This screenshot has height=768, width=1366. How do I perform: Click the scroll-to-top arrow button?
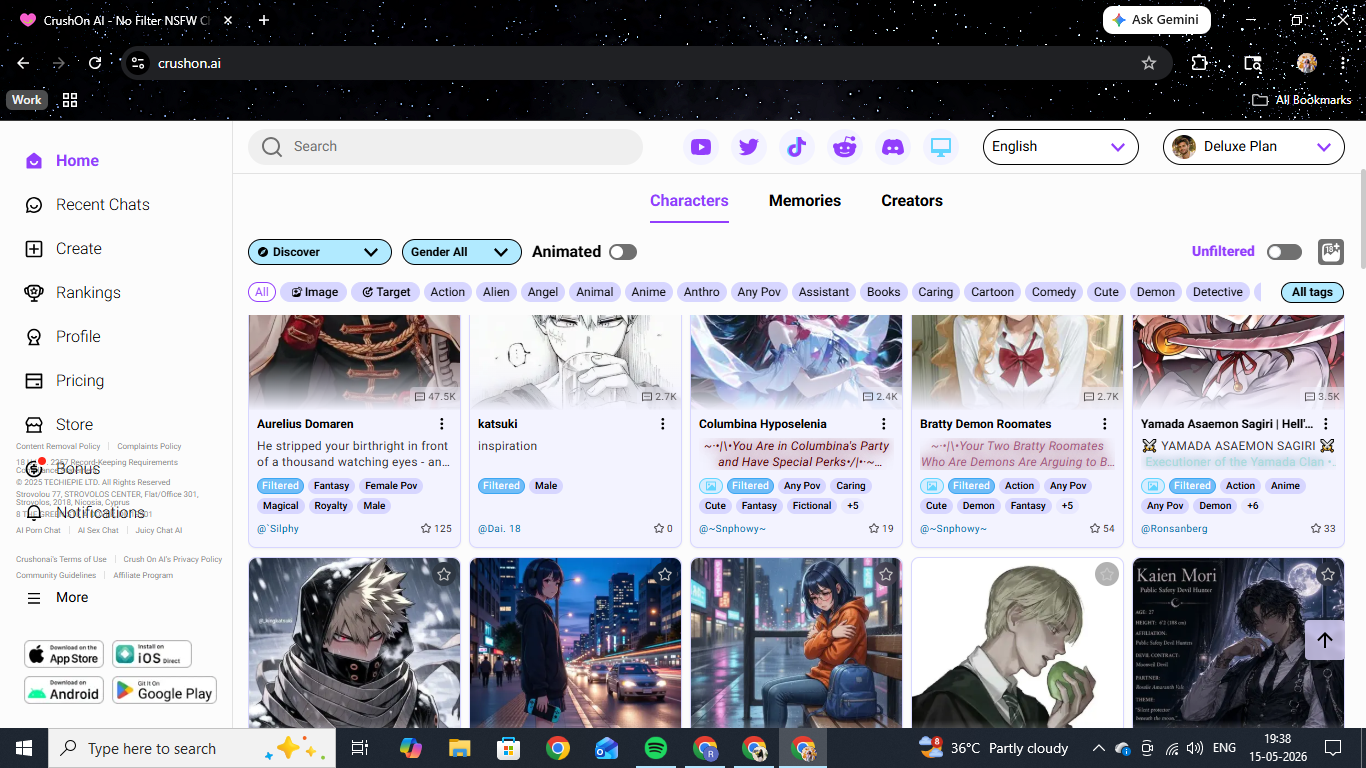pyautogui.click(x=1325, y=640)
